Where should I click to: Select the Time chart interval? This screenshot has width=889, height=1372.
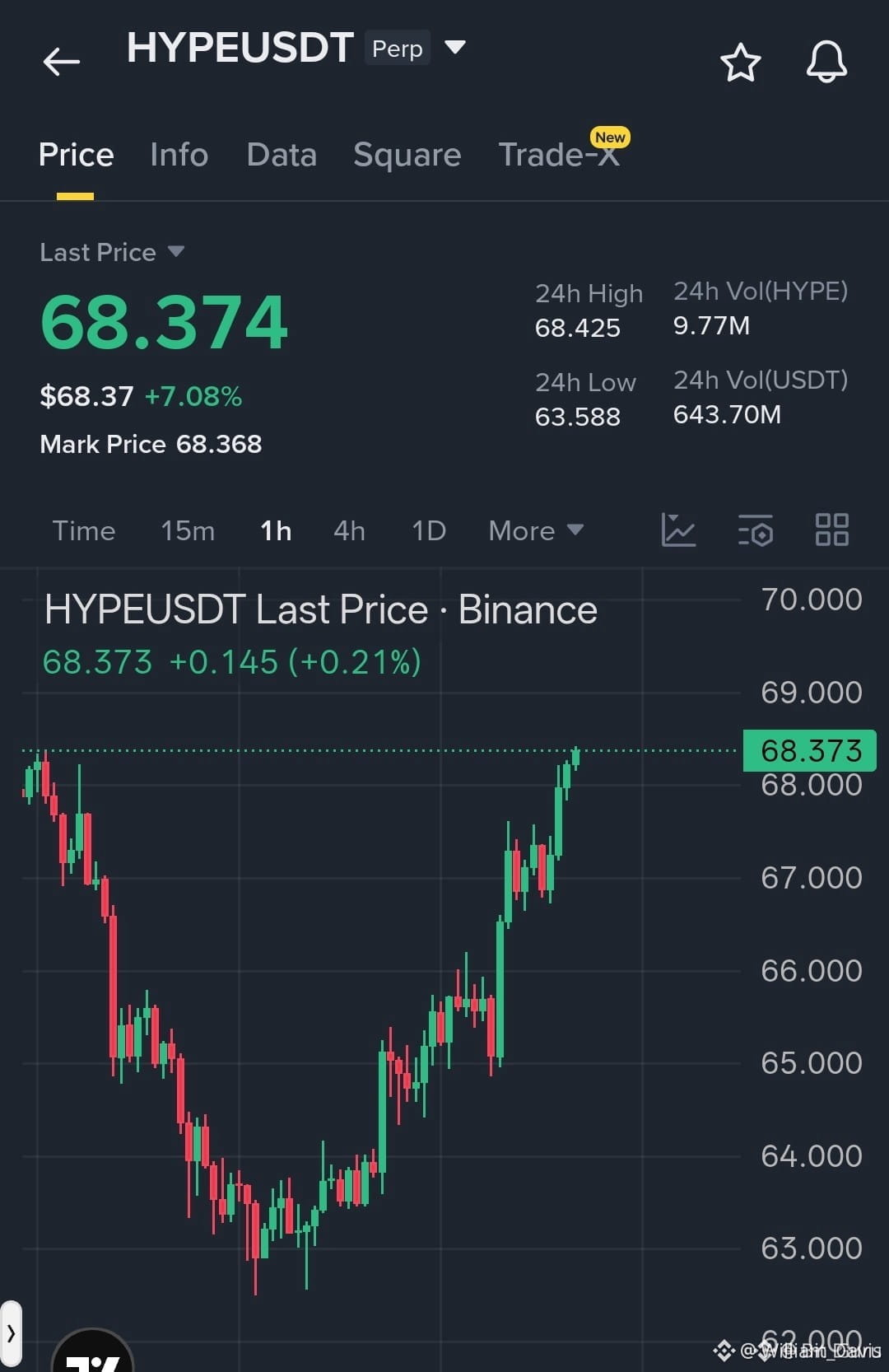[84, 530]
